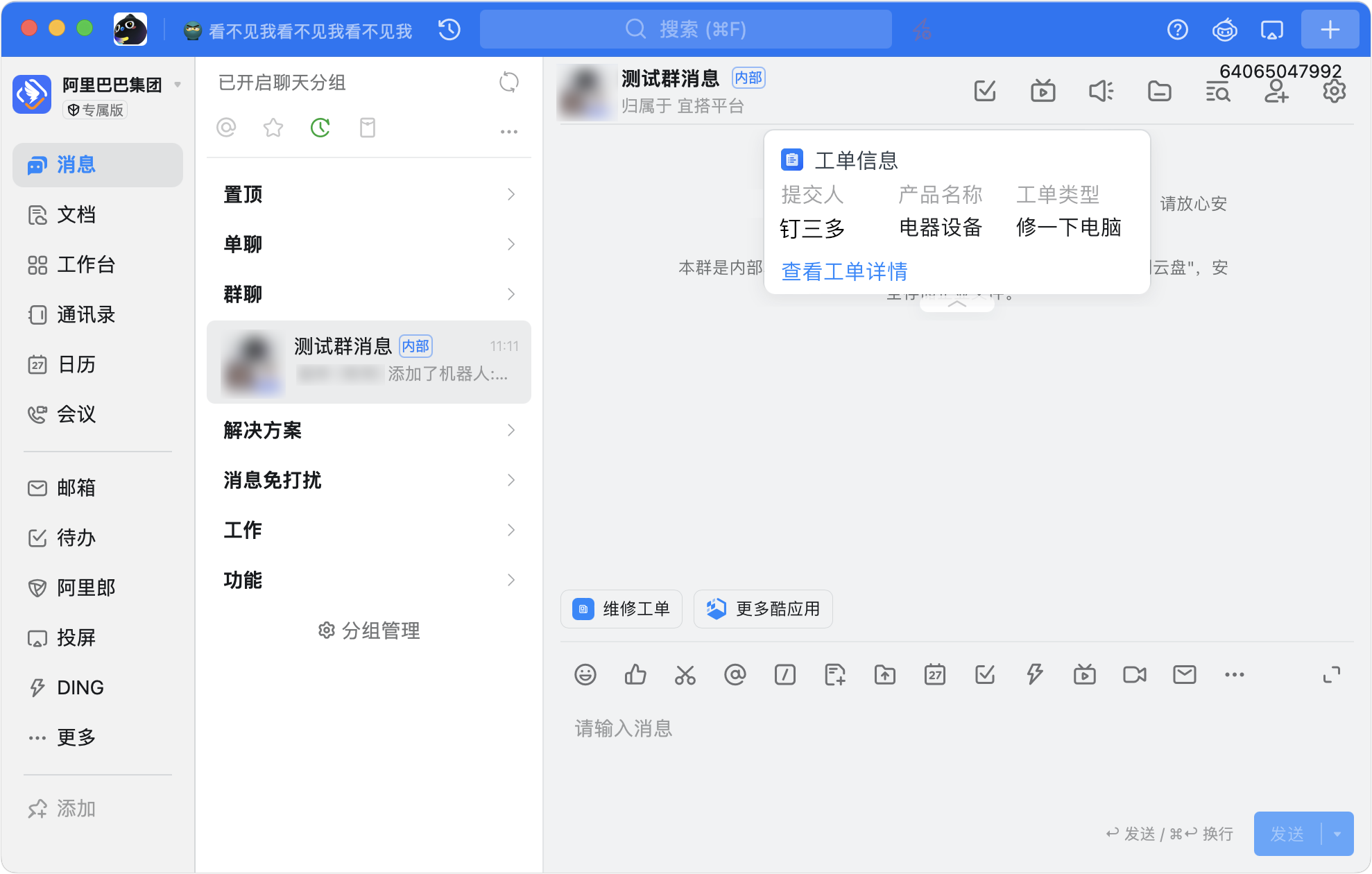Click the help question mark icon
Viewport: 1372px width, 874px height.
tap(1178, 30)
